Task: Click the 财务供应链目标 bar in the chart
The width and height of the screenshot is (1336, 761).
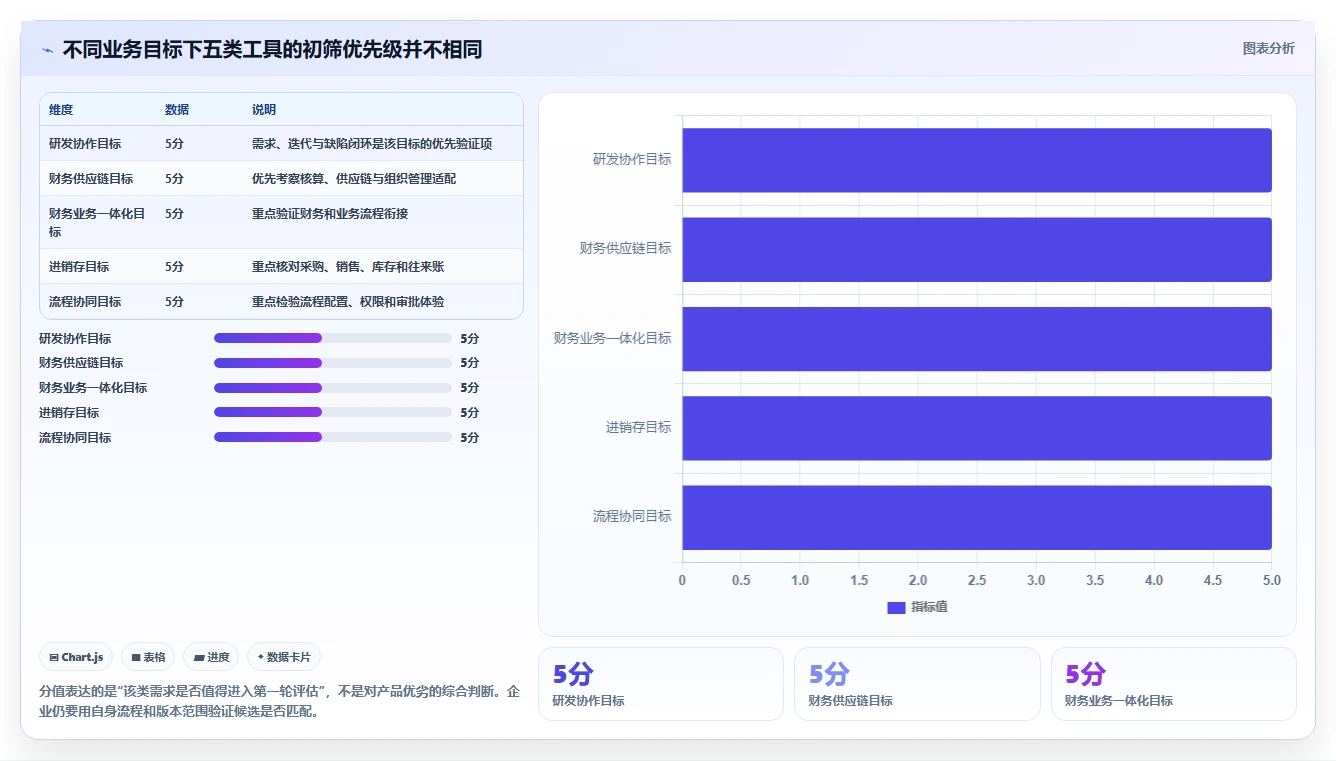Action: coord(977,249)
